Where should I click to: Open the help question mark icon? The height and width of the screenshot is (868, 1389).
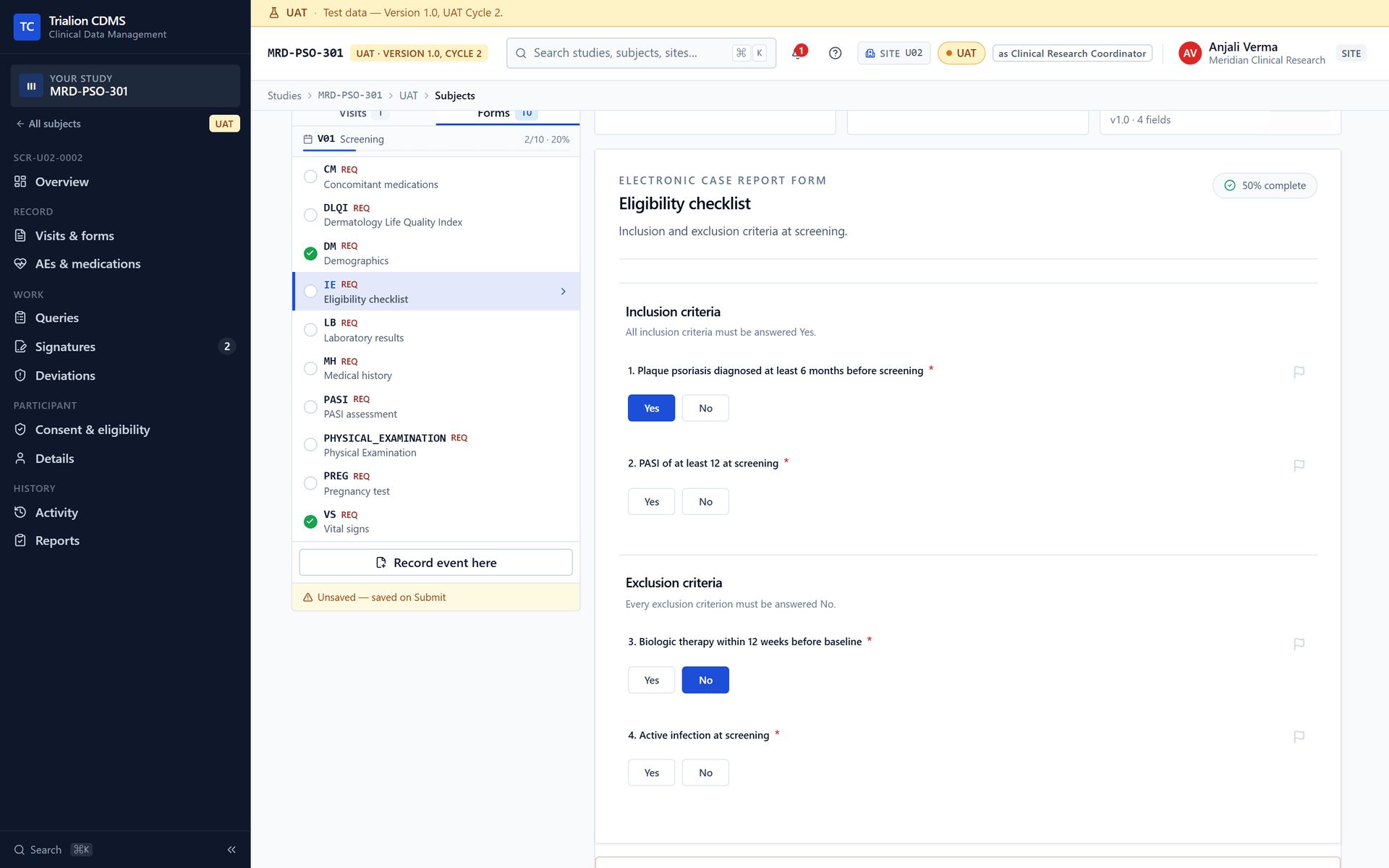[835, 53]
